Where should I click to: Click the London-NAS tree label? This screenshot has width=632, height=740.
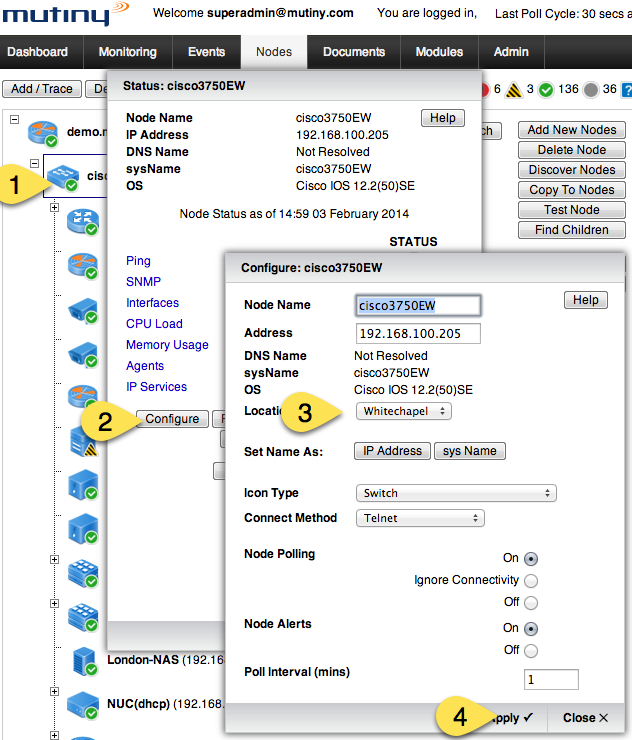pyautogui.click(x=166, y=660)
